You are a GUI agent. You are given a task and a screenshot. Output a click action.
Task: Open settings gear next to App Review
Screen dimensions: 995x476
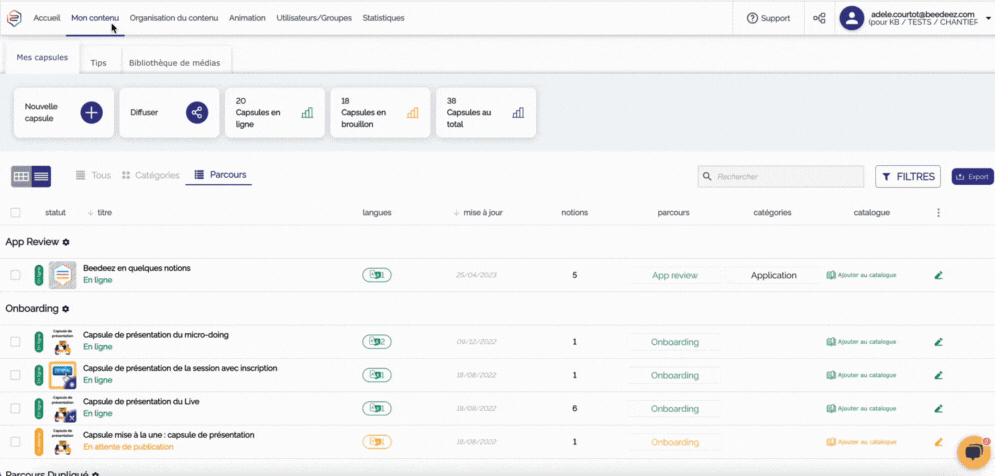(66, 242)
